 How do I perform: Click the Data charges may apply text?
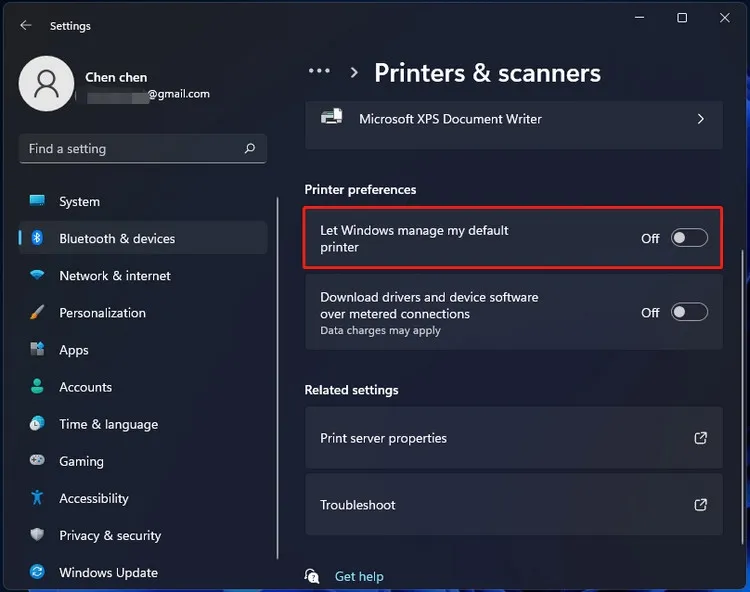(380, 330)
